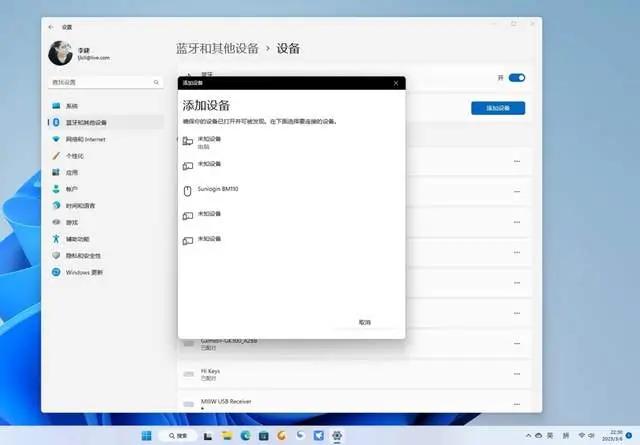Click the orange app icon on the taskbar
This screenshot has height=445, width=640.
click(282, 436)
